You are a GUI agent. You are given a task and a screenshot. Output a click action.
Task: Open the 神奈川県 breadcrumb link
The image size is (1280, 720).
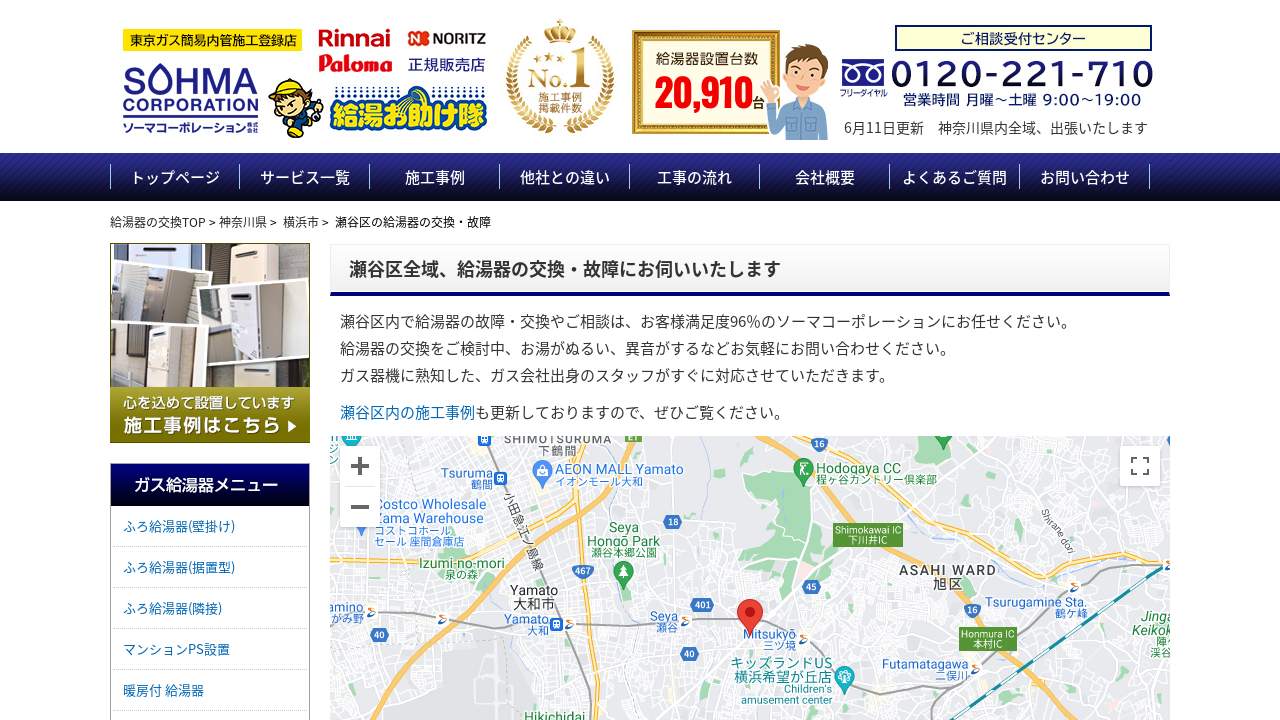point(242,222)
